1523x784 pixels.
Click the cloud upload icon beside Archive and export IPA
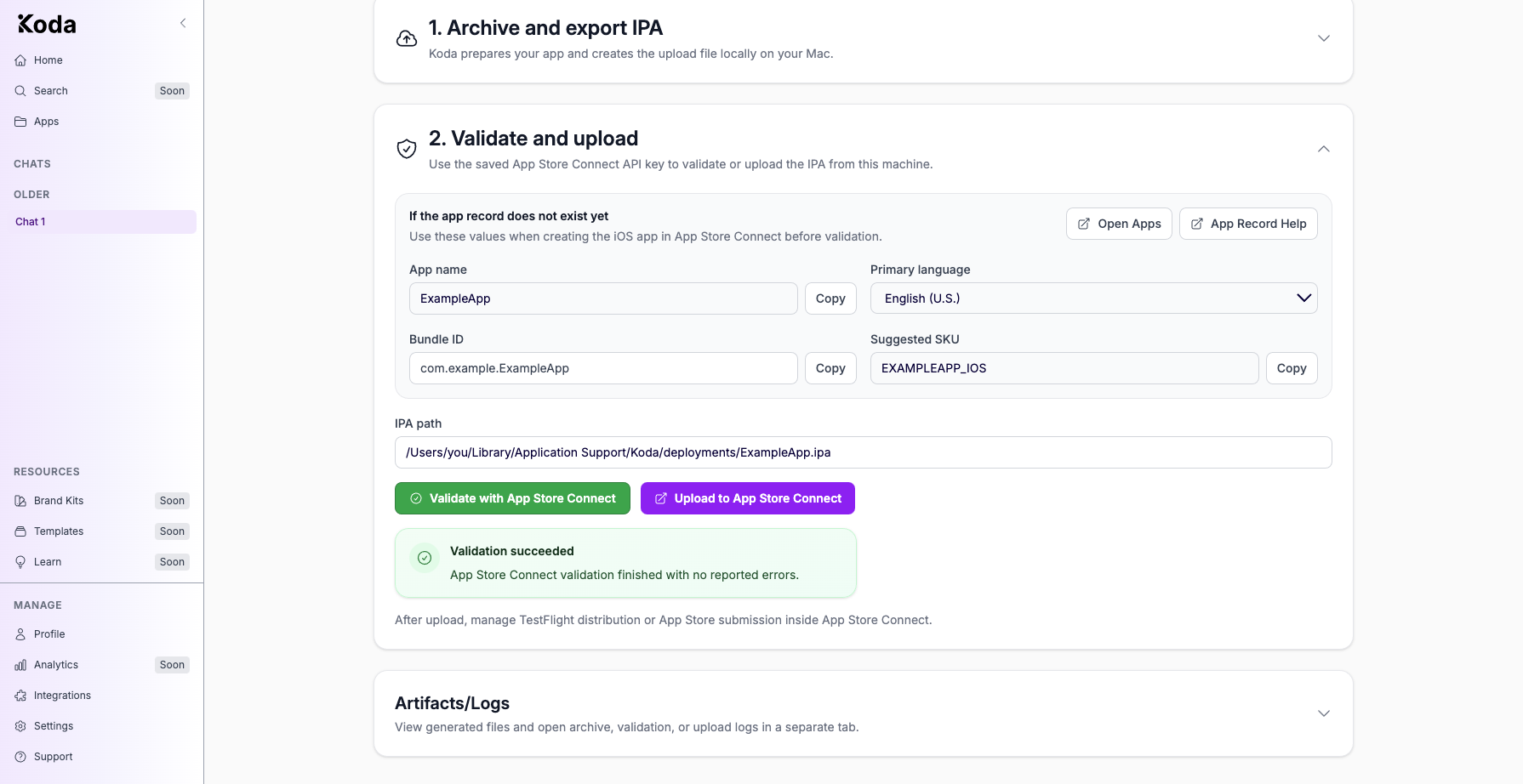point(407,38)
